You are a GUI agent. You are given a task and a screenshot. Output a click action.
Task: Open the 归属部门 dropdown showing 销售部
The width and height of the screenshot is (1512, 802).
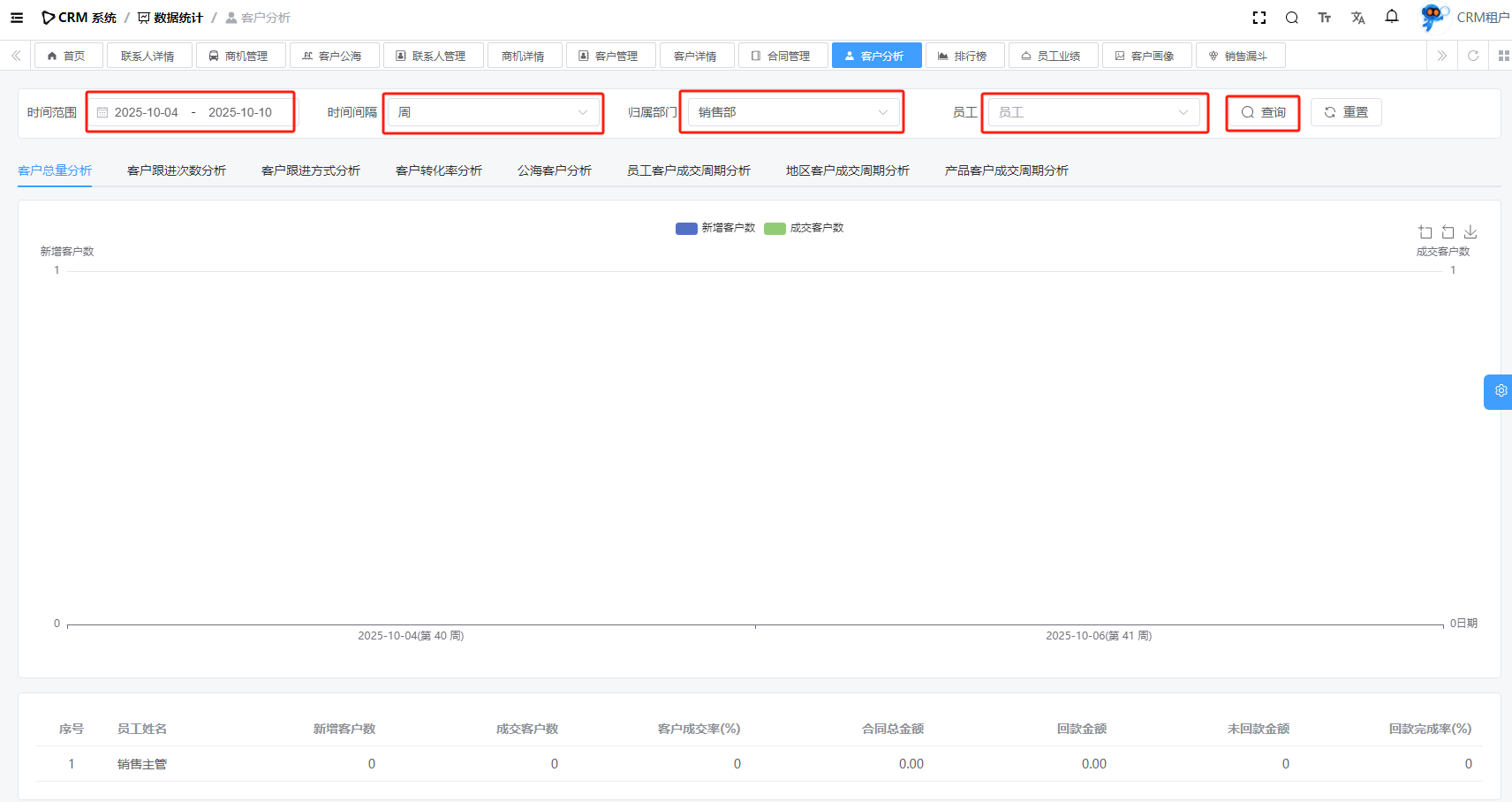click(x=792, y=112)
